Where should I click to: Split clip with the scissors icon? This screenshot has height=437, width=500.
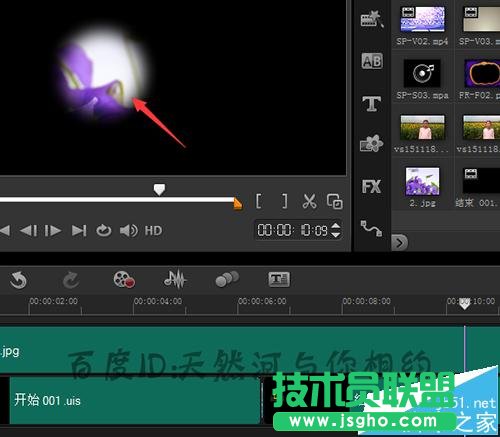tap(309, 201)
